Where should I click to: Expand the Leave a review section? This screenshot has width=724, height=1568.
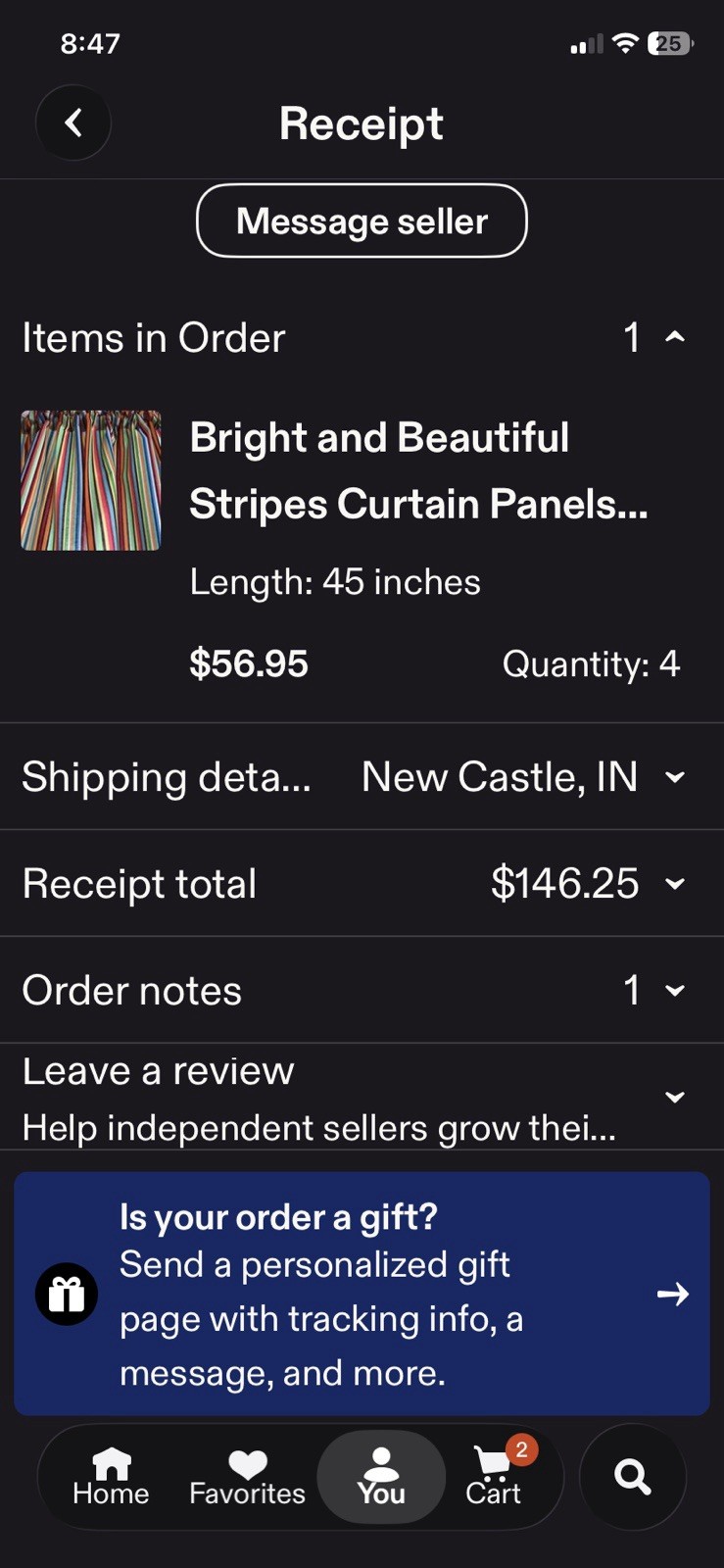(x=362, y=1097)
